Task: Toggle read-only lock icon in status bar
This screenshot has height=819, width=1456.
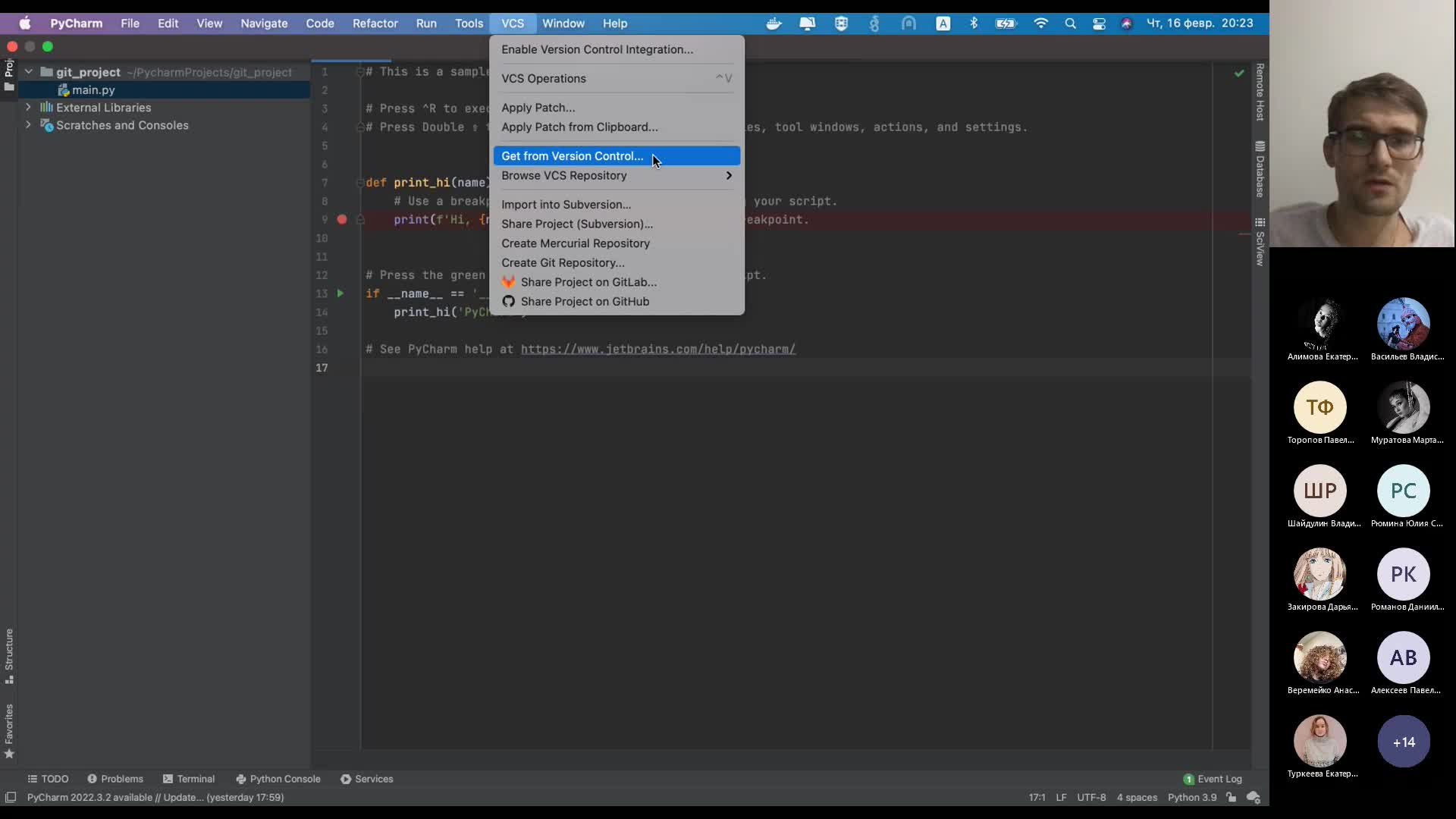Action: [x=1232, y=798]
